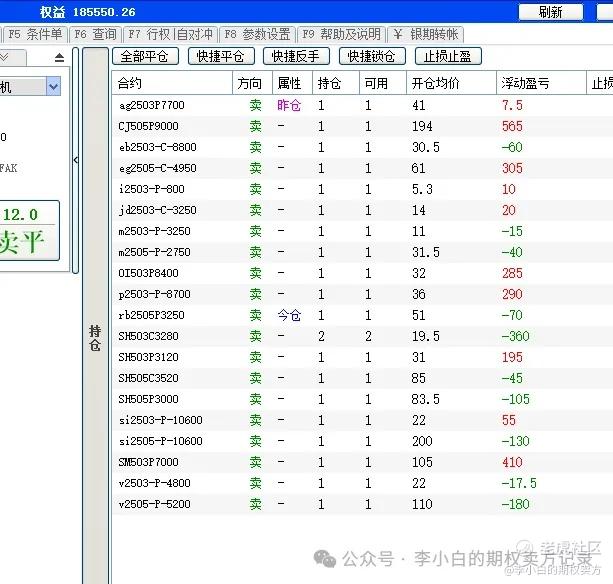The width and height of the screenshot is (613, 584).
Task: Select the SH503C3280 row
Action: [362, 336]
